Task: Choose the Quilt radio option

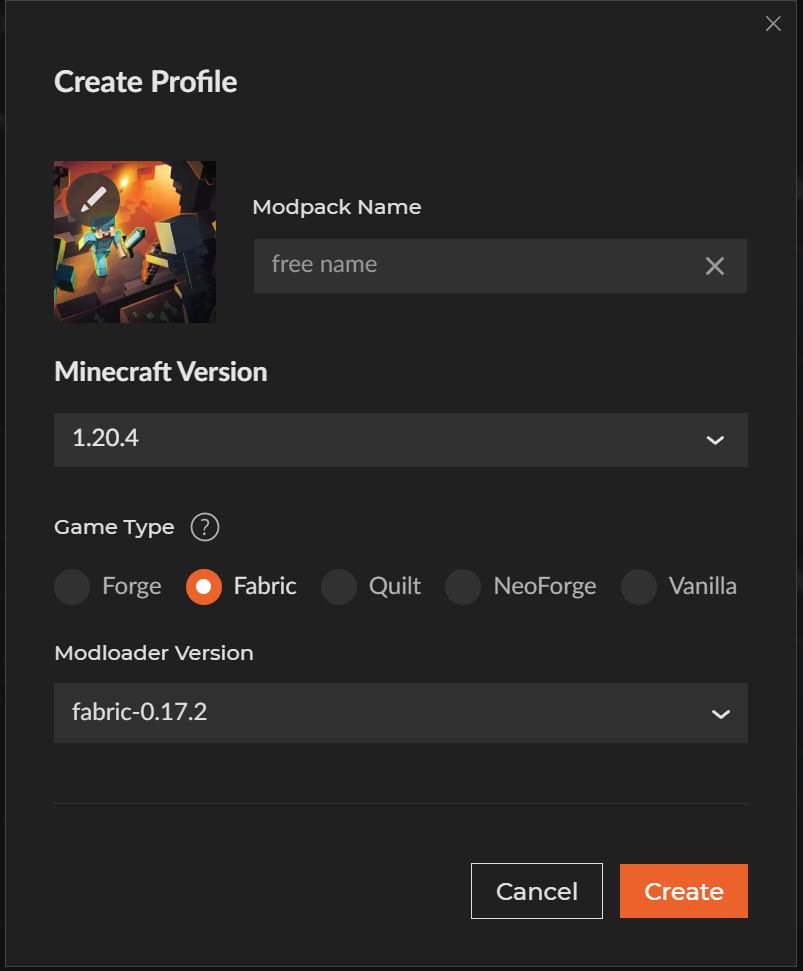Action: [x=339, y=586]
